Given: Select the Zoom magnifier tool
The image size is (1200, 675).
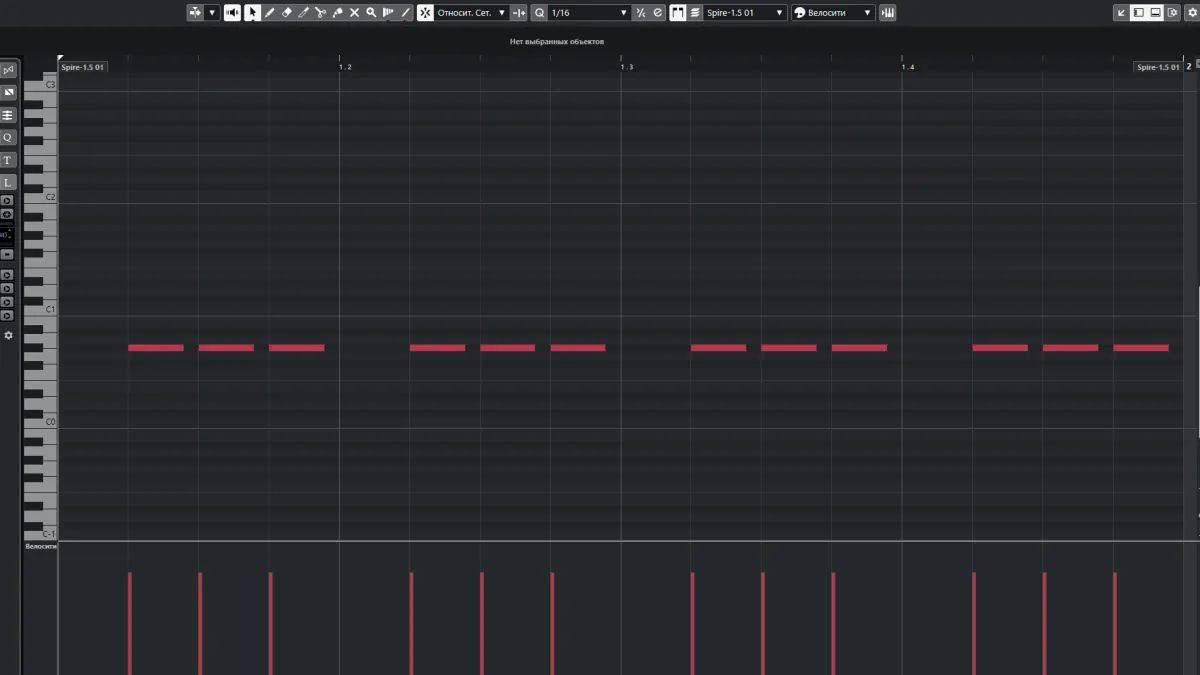Looking at the screenshot, I should pyautogui.click(x=371, y=13).
